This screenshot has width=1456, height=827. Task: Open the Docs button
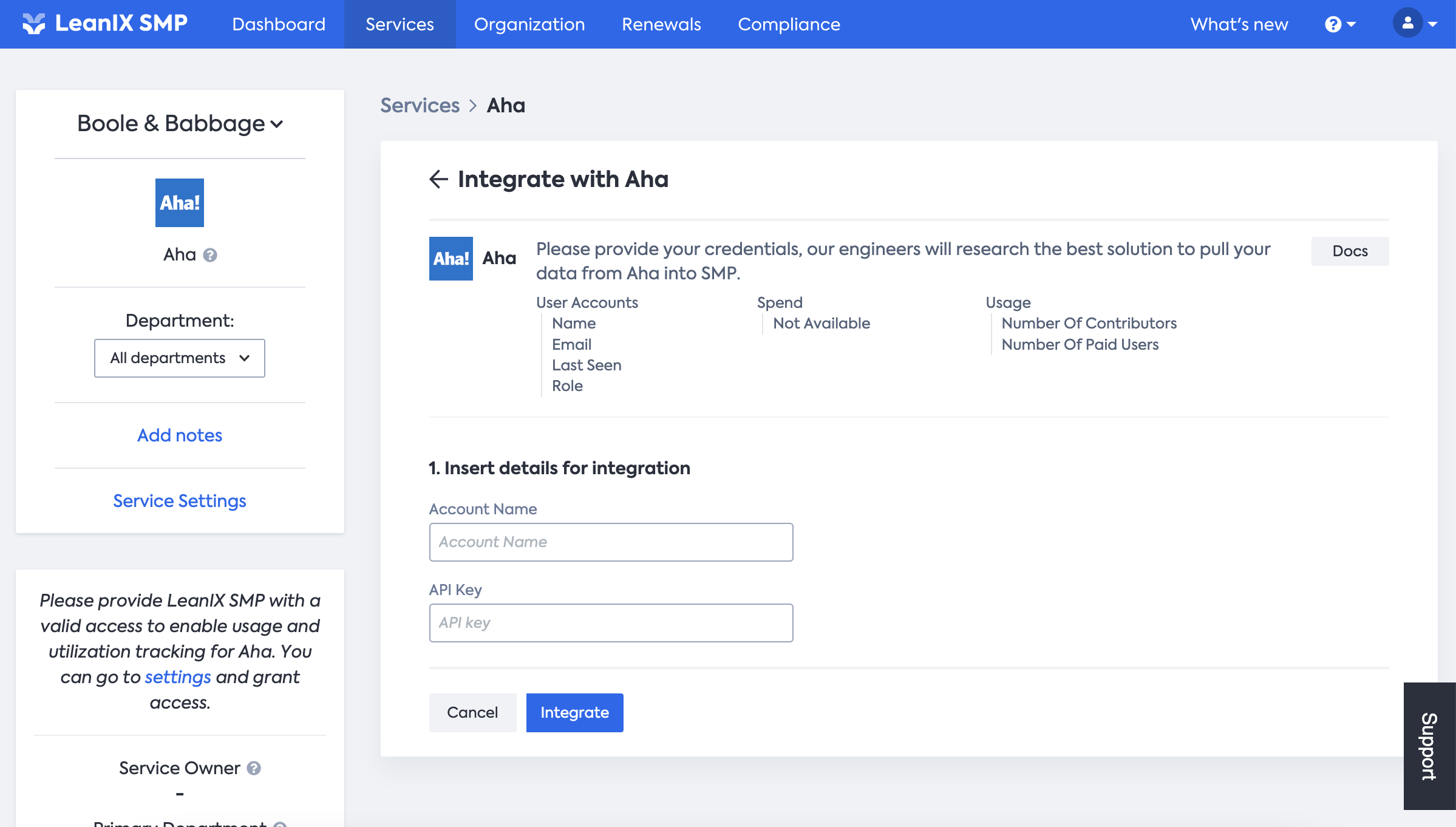[x=1350, y=251]
